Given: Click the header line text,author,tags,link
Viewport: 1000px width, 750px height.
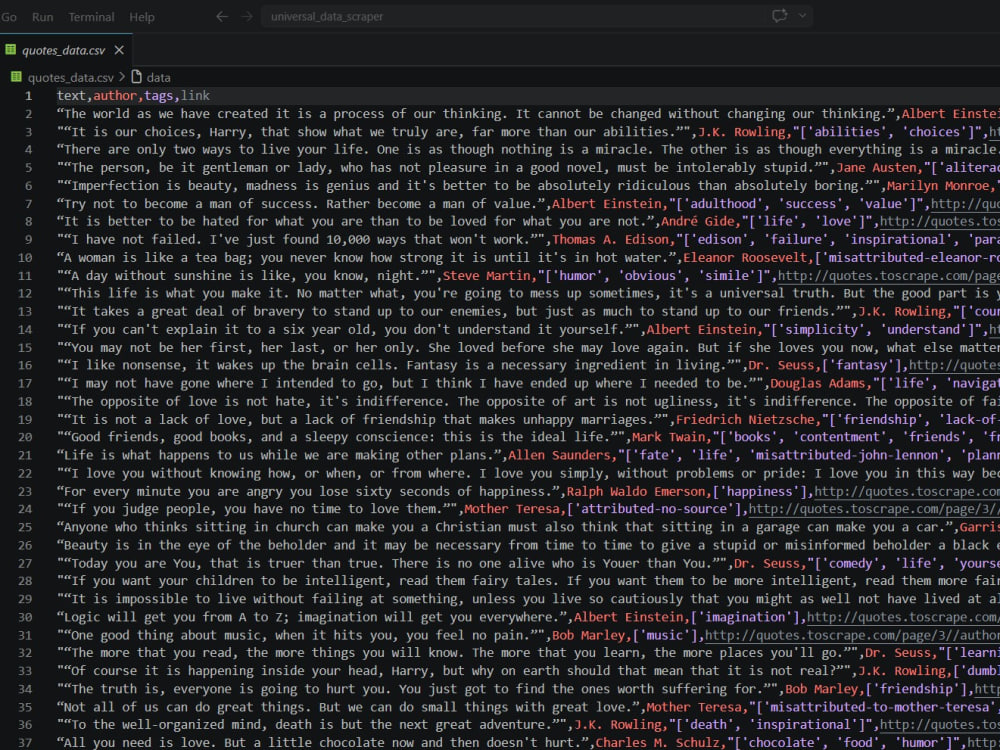Looking at the screenshot, I should coord(133,96).
